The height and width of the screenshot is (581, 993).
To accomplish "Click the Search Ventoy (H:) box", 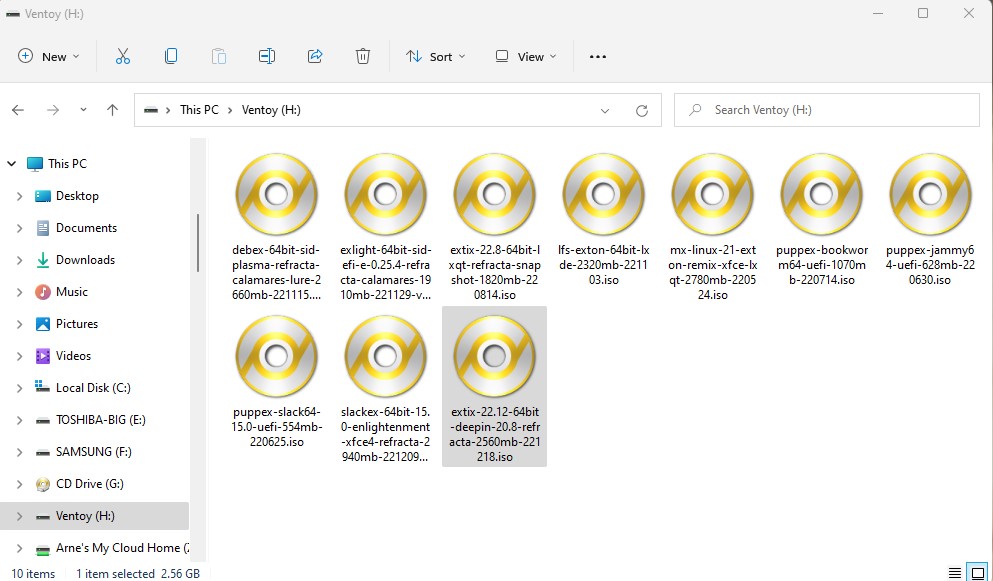I will point(826,110).
